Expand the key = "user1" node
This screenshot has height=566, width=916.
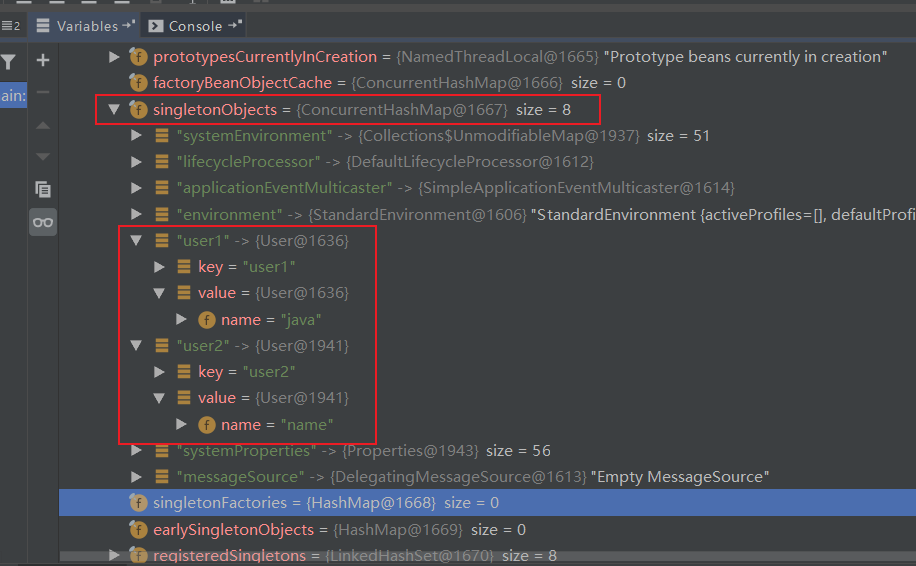pos(159,267)
